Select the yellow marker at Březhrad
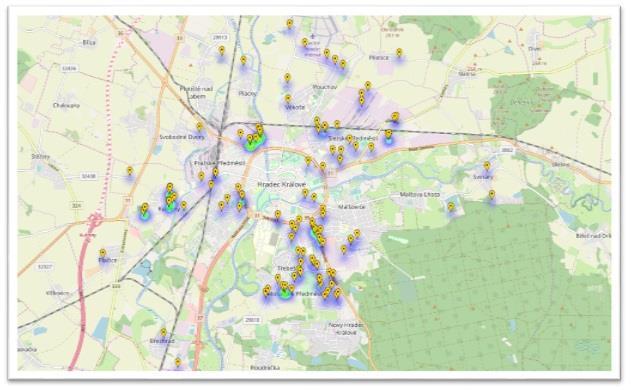The image size is (631, 390). [163, 333]
